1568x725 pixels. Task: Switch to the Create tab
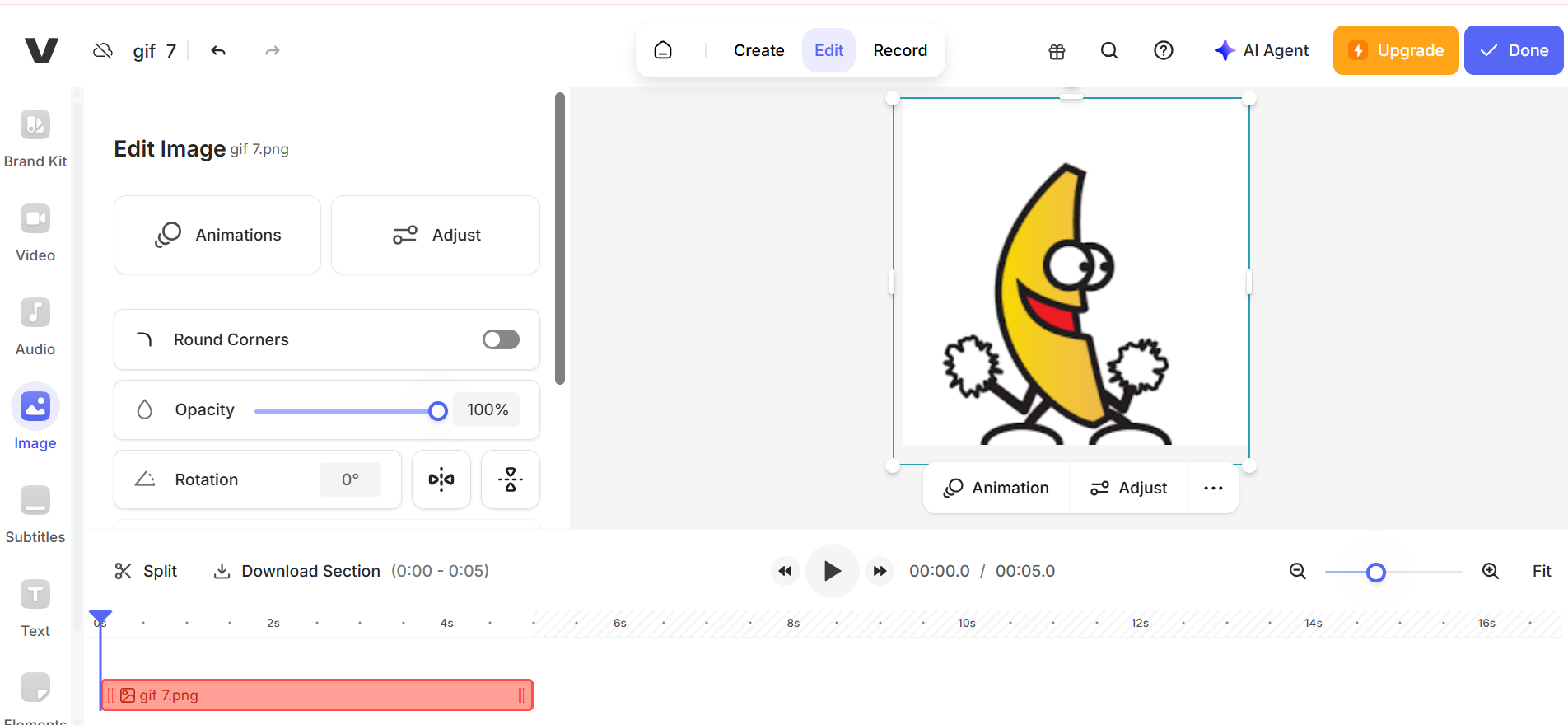pos(758,50)
